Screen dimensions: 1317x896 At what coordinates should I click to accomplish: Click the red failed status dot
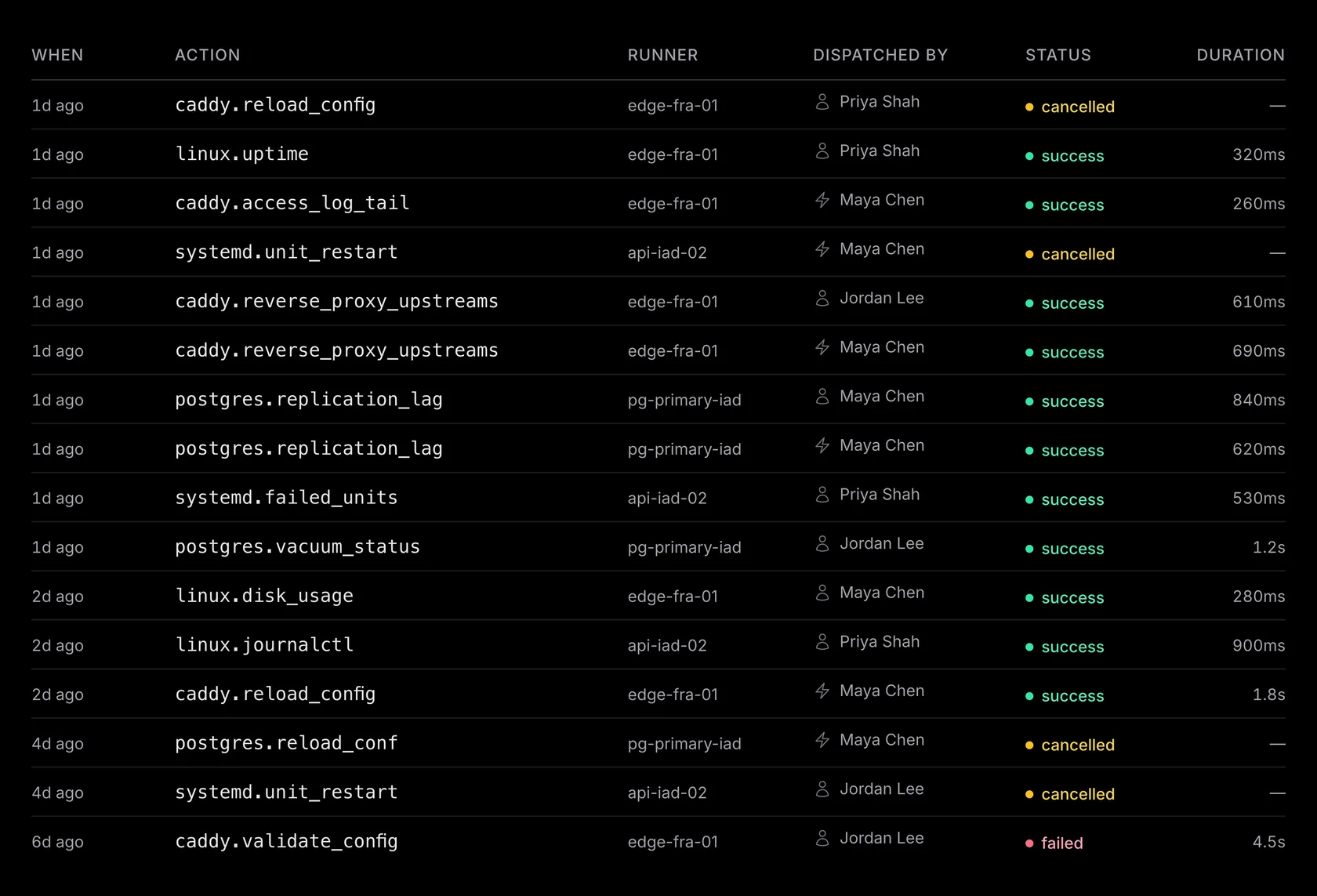click(x=1029, y=843)
